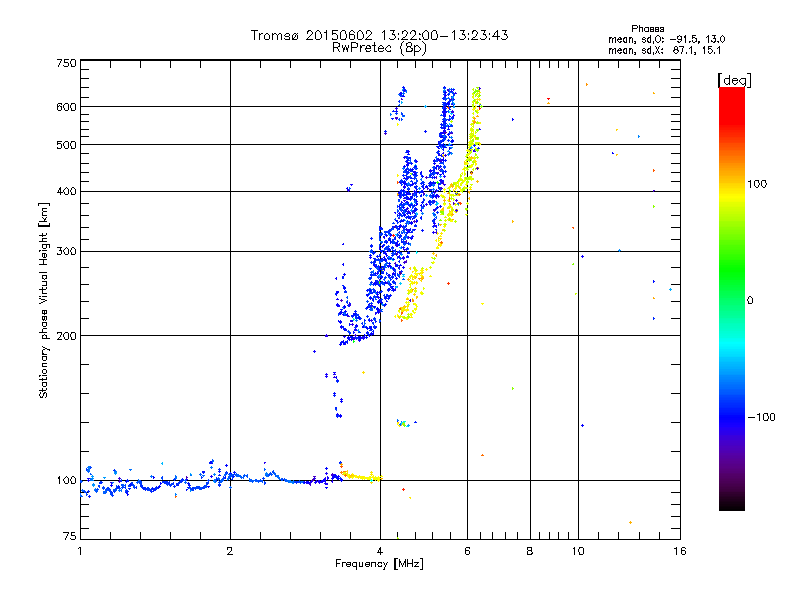
Task: Click the 'Phases' heading text
Action: 647,29
